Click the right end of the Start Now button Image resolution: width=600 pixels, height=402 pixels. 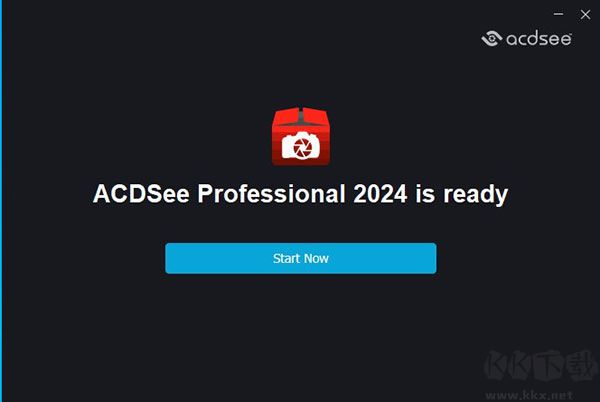(430, 258)
